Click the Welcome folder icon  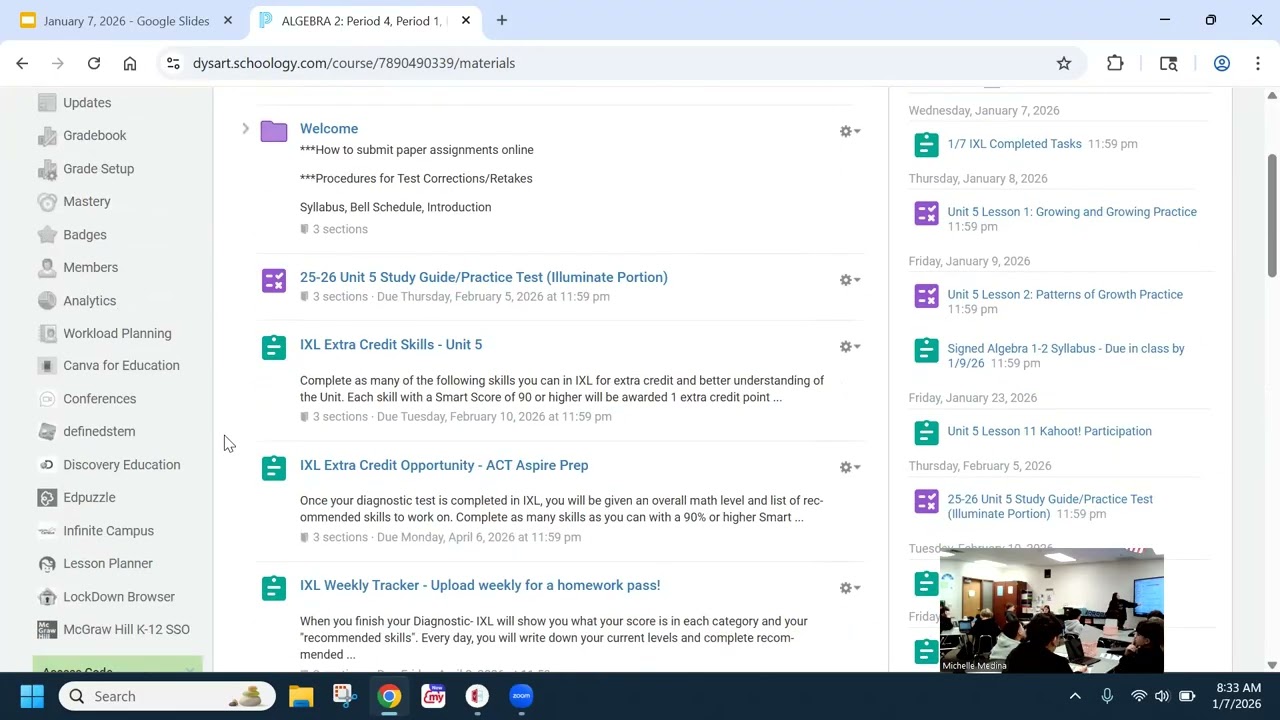(x=274, y=131)
